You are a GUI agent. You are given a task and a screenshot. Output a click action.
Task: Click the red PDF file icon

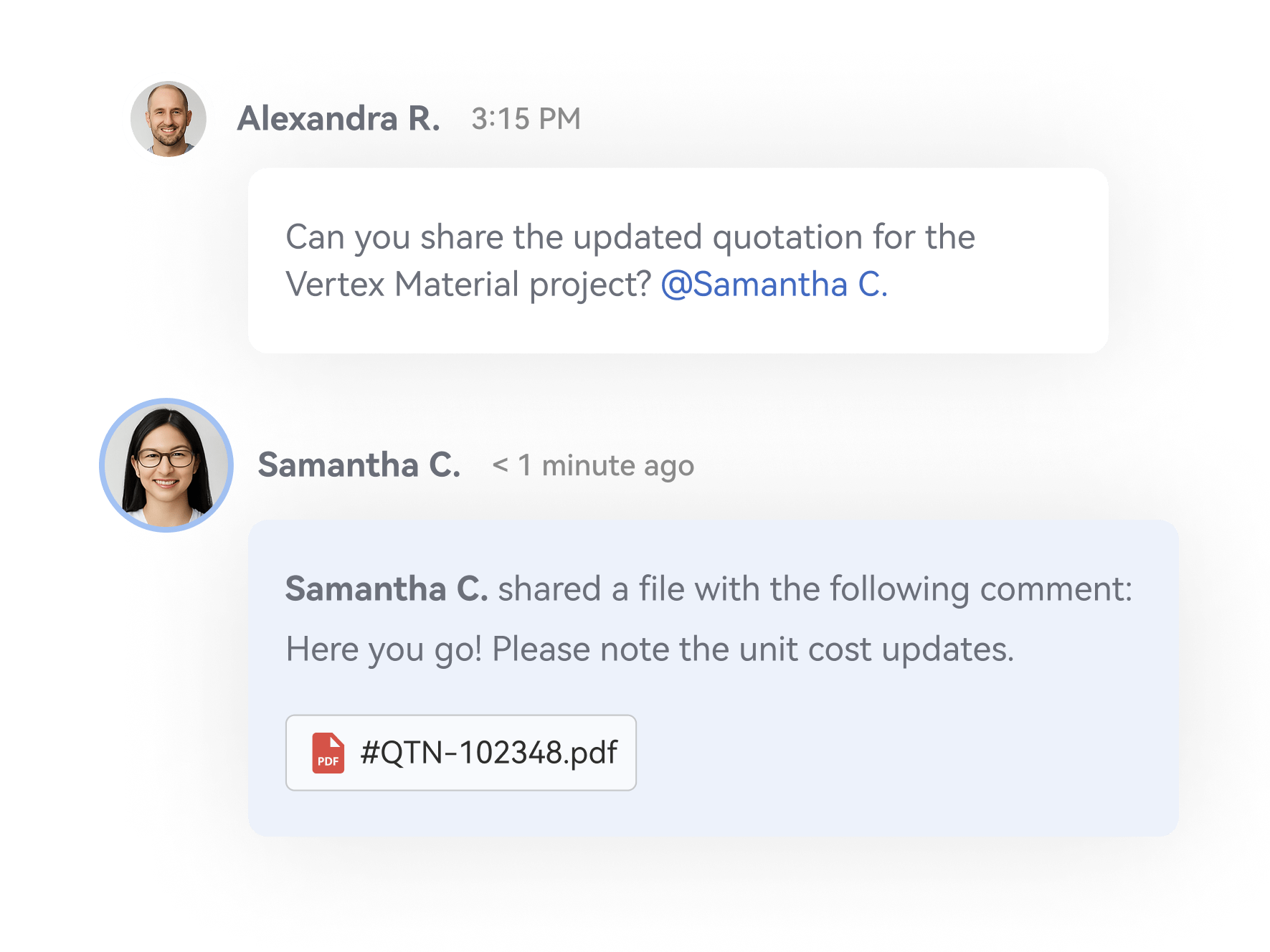click(328, 753)
